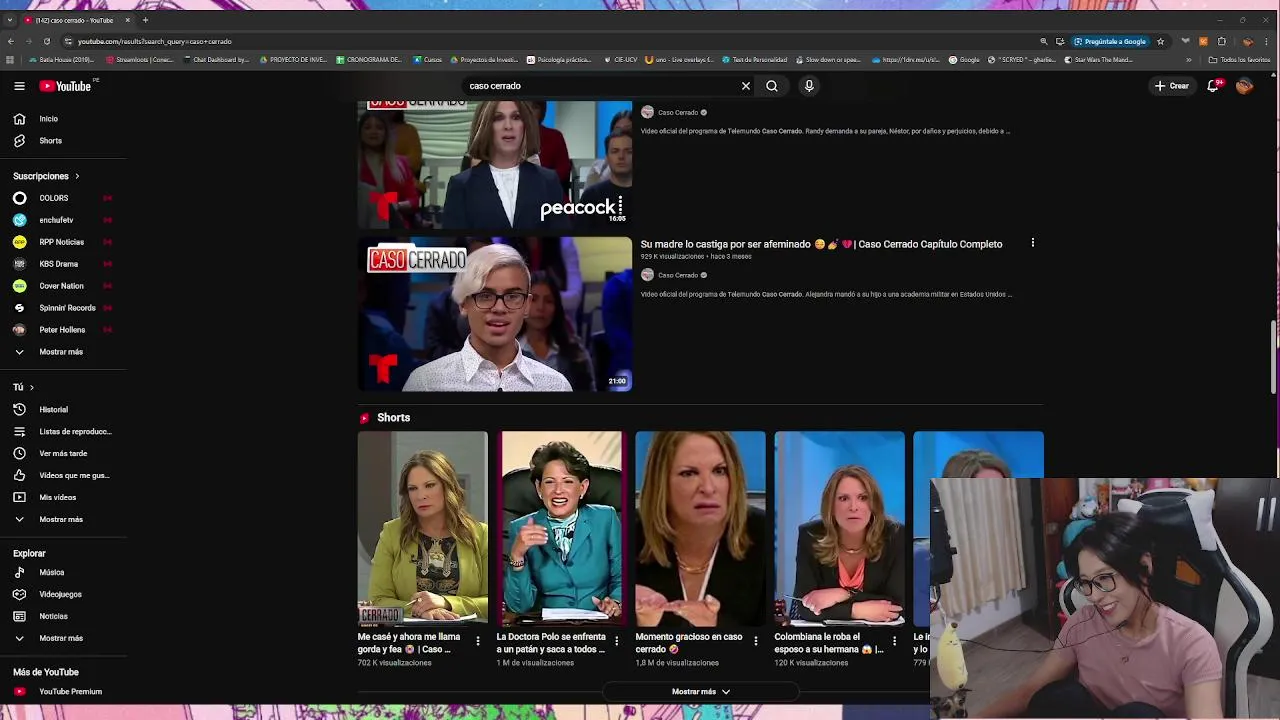Open the 21:00 afeminado video thumbnail

pos(495,314)
